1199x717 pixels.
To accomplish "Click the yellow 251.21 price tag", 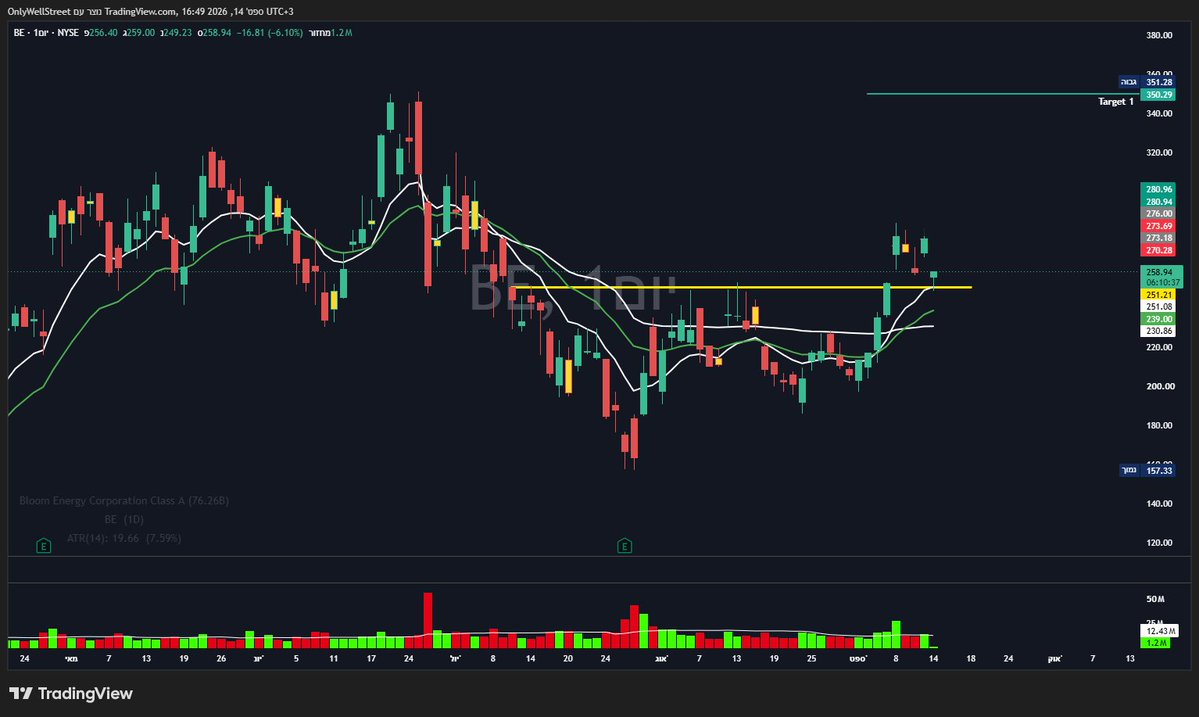I will pos(1158,294).
